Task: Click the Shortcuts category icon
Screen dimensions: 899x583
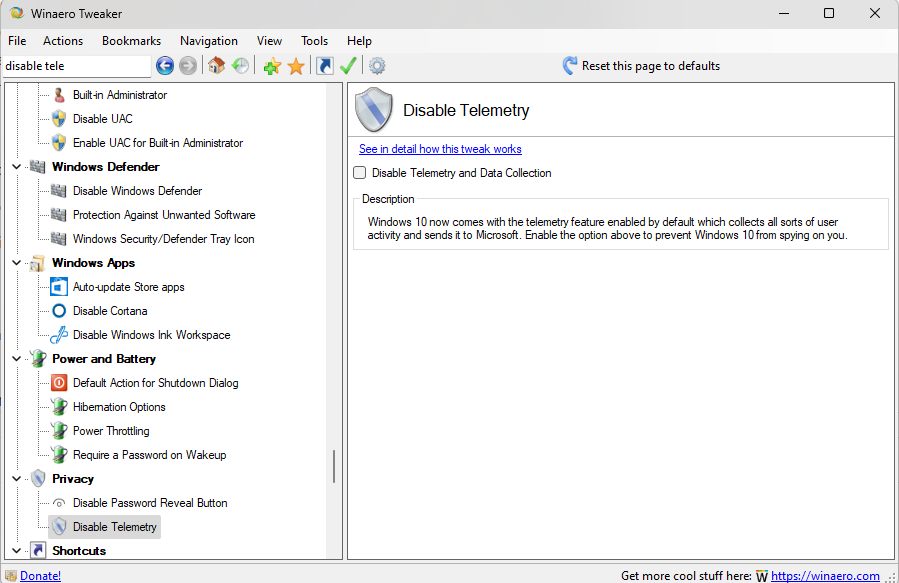Action: [x=38, y=551]
